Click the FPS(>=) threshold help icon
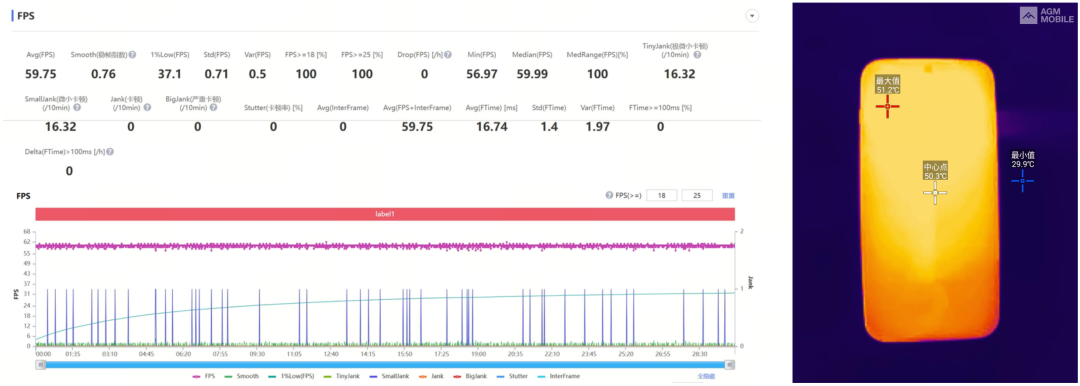The image size is (1080, 386). 609,196
